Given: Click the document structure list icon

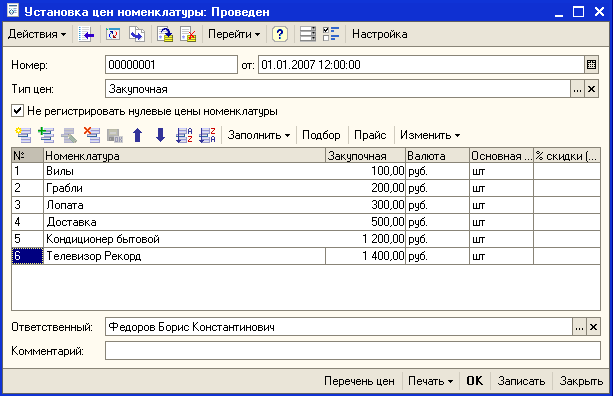Looking at the screenshot, I should (x=308, y=34).
